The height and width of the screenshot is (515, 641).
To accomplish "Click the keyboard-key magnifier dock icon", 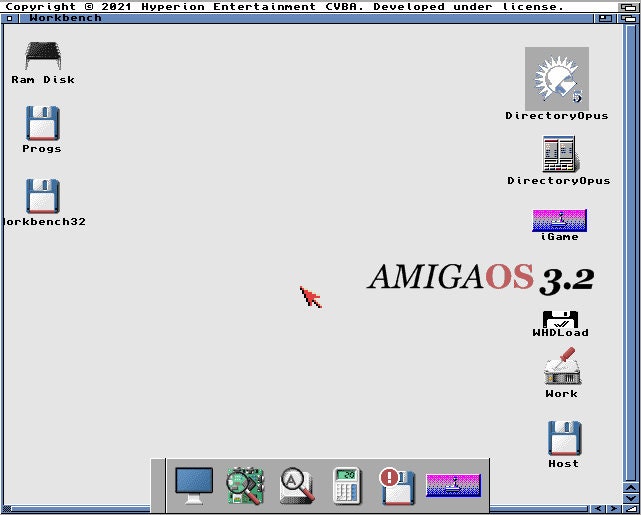I will point(297,486).
